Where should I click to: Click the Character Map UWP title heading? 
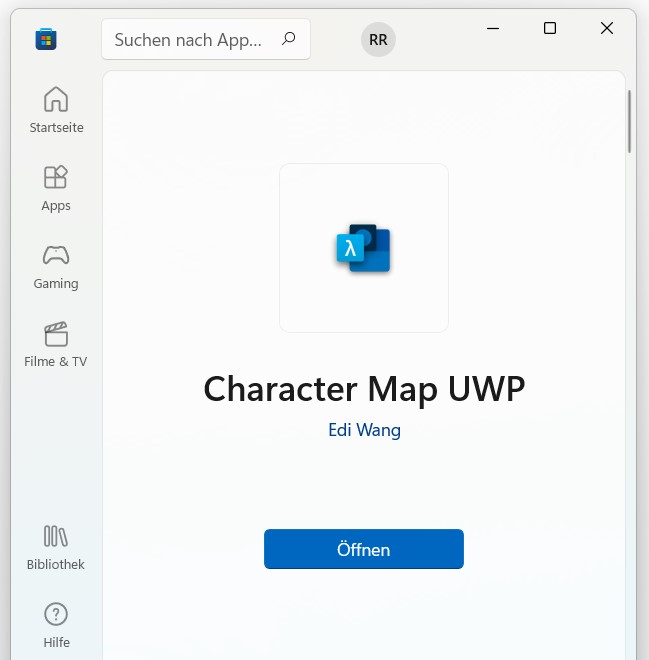tap(364, 388)
